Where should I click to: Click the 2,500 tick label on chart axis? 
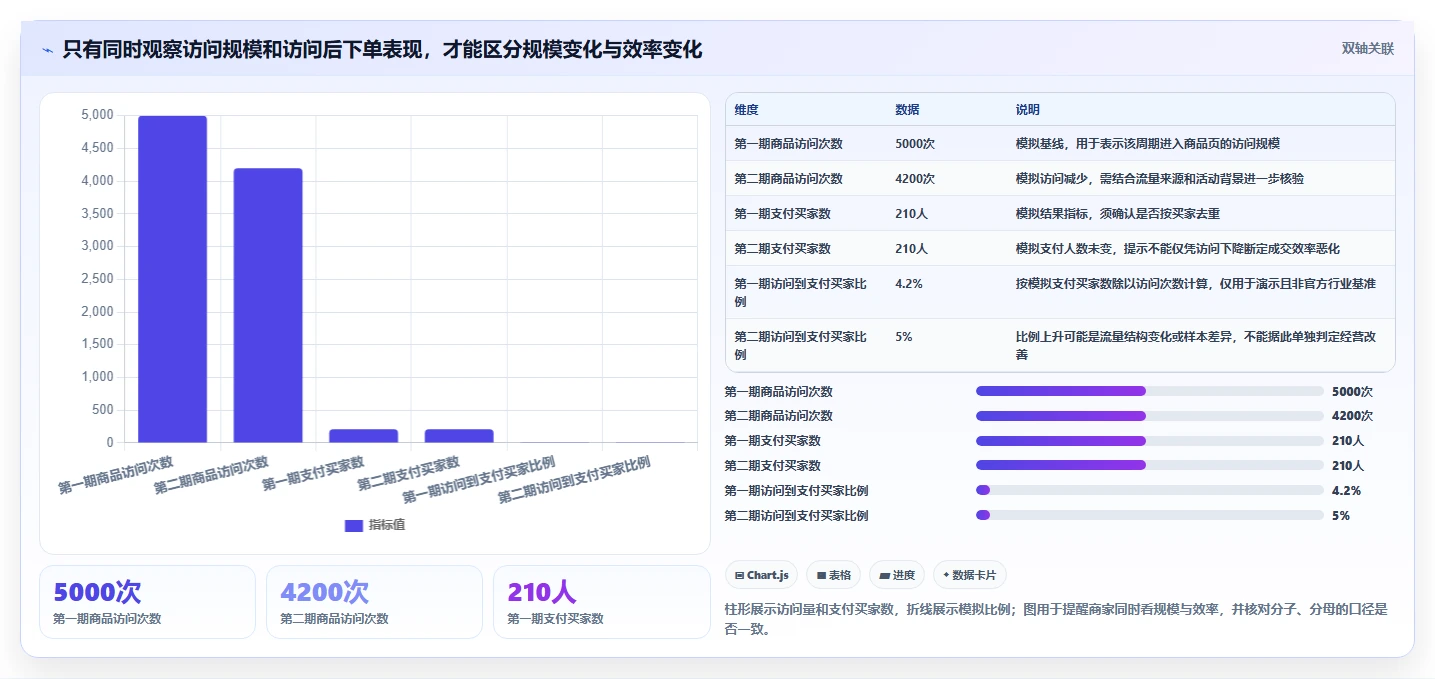point(97,279)
